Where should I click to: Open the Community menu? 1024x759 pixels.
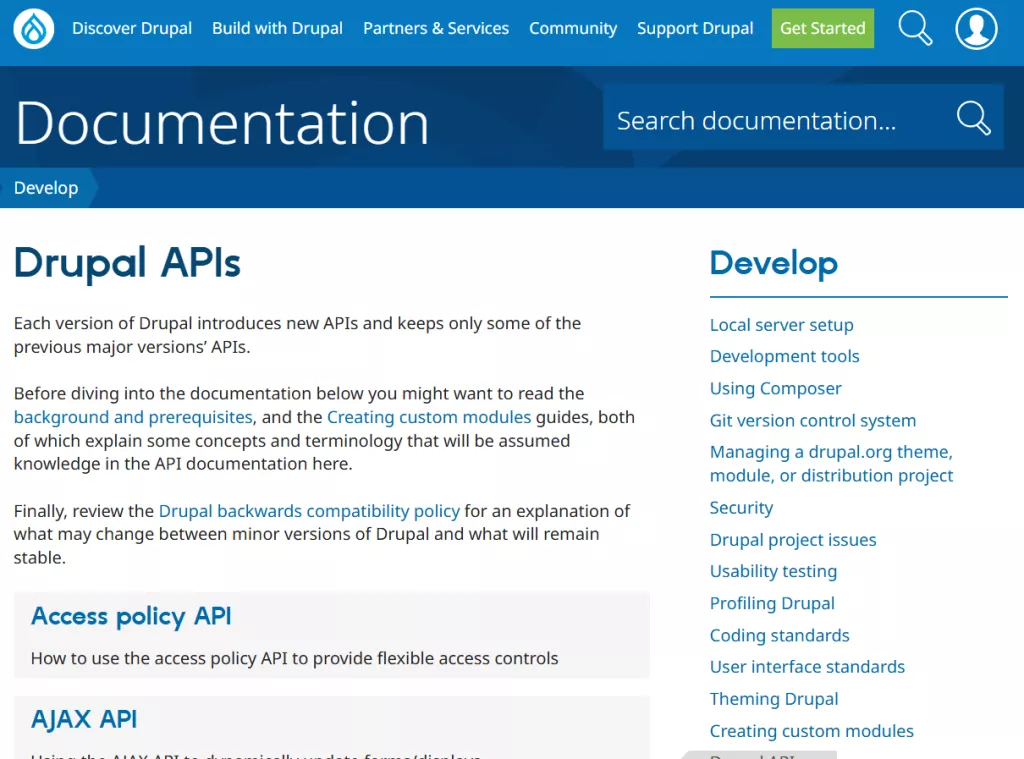click(x=573, y=29)
